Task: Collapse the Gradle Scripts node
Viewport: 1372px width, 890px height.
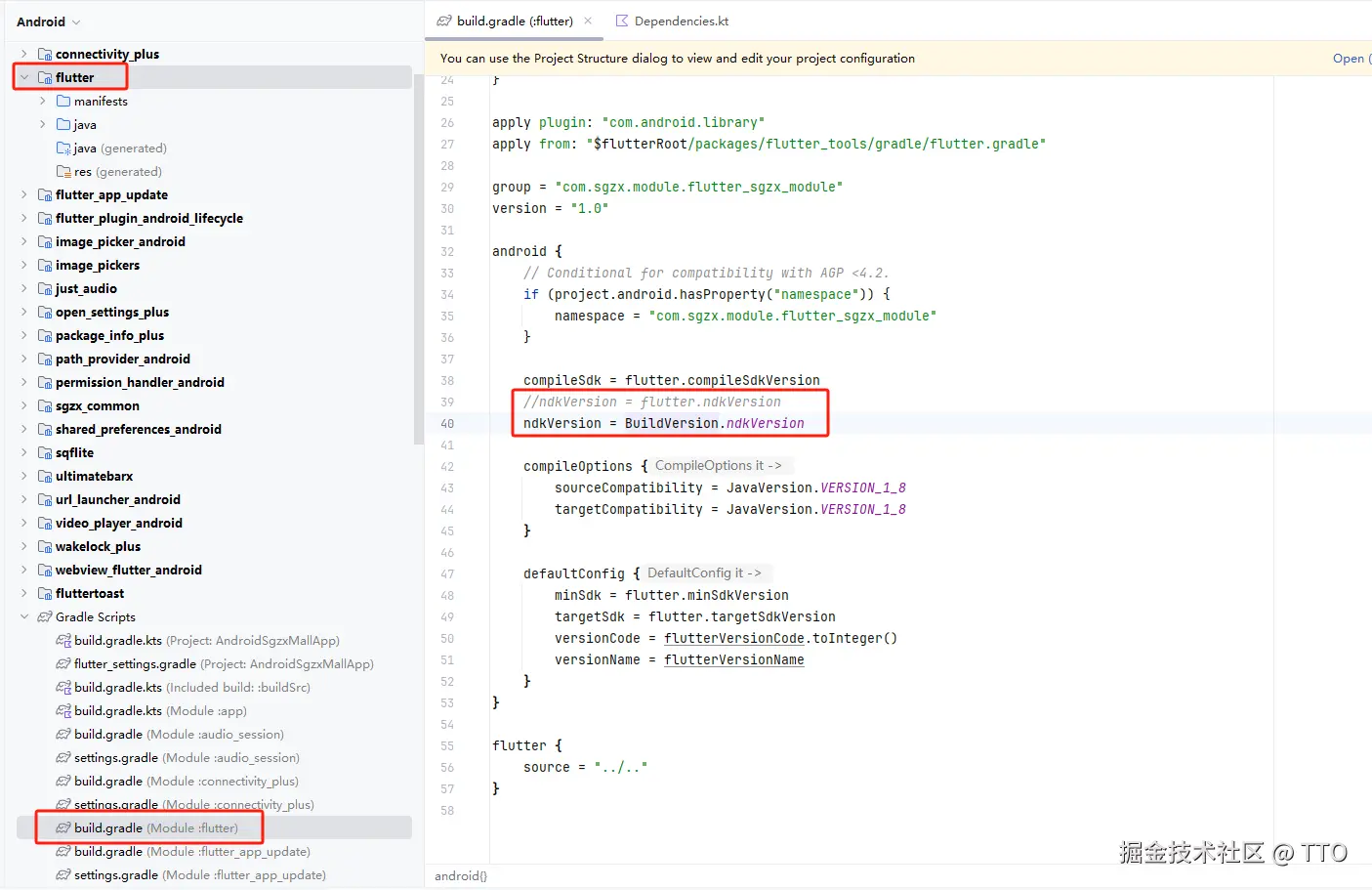Action: (23, 616)
